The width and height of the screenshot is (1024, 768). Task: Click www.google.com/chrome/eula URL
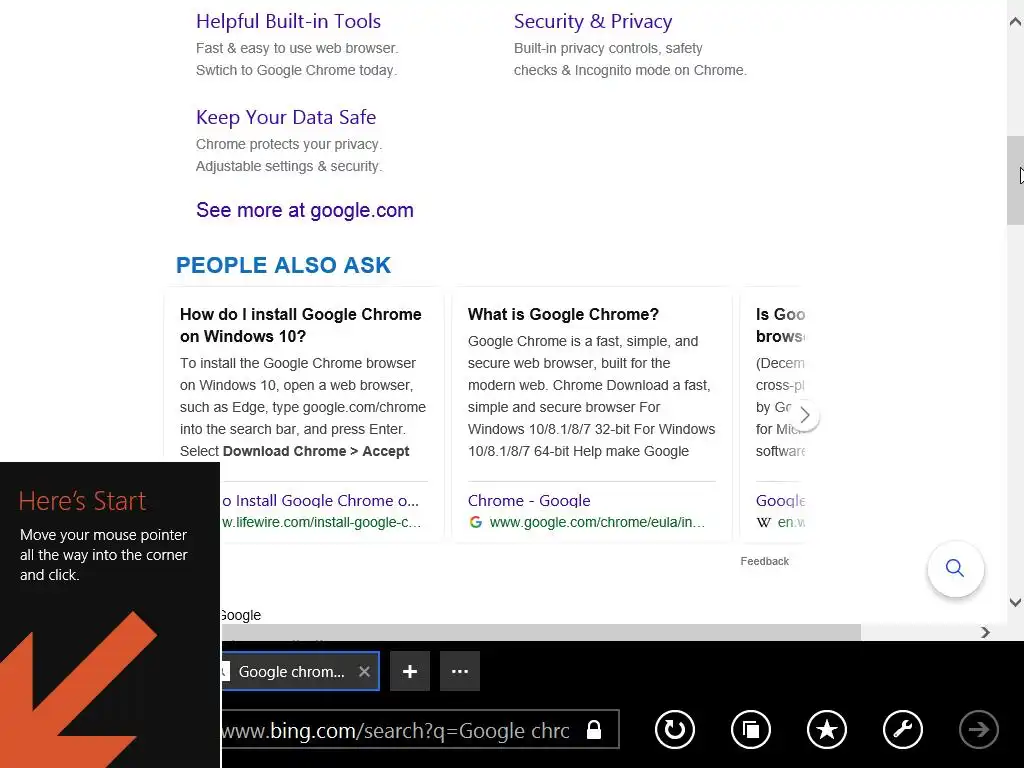[597, 522]
